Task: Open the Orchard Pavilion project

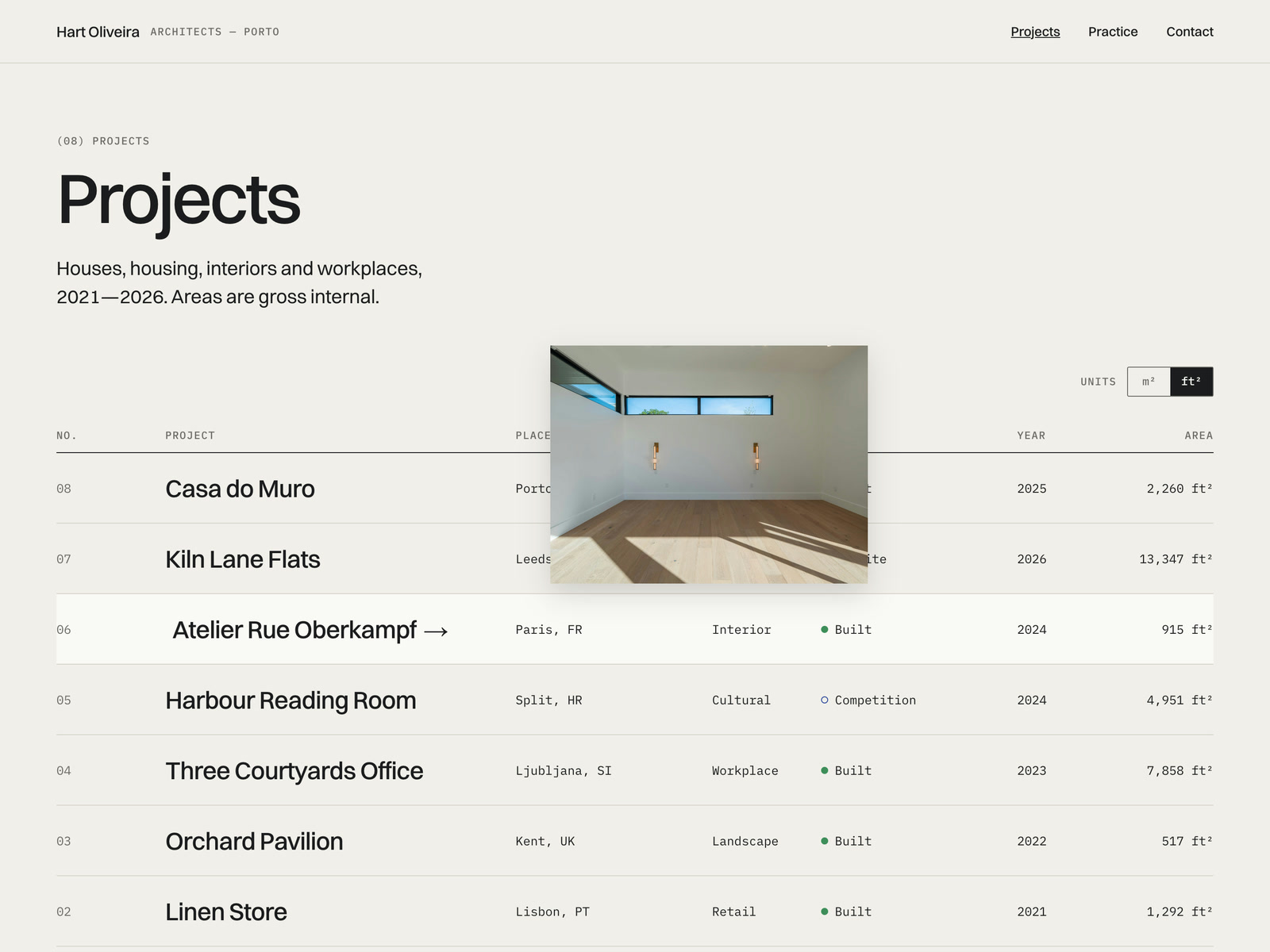Action: (x=254, y=842)
